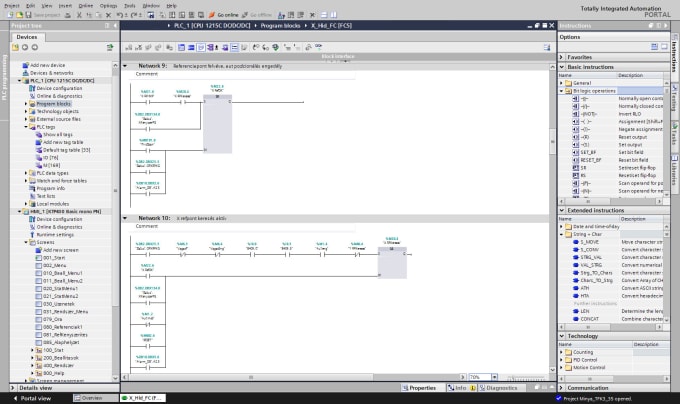Expand the General instructions folder
This screenshot has width=680, height=404.
[x=561, y=83]
